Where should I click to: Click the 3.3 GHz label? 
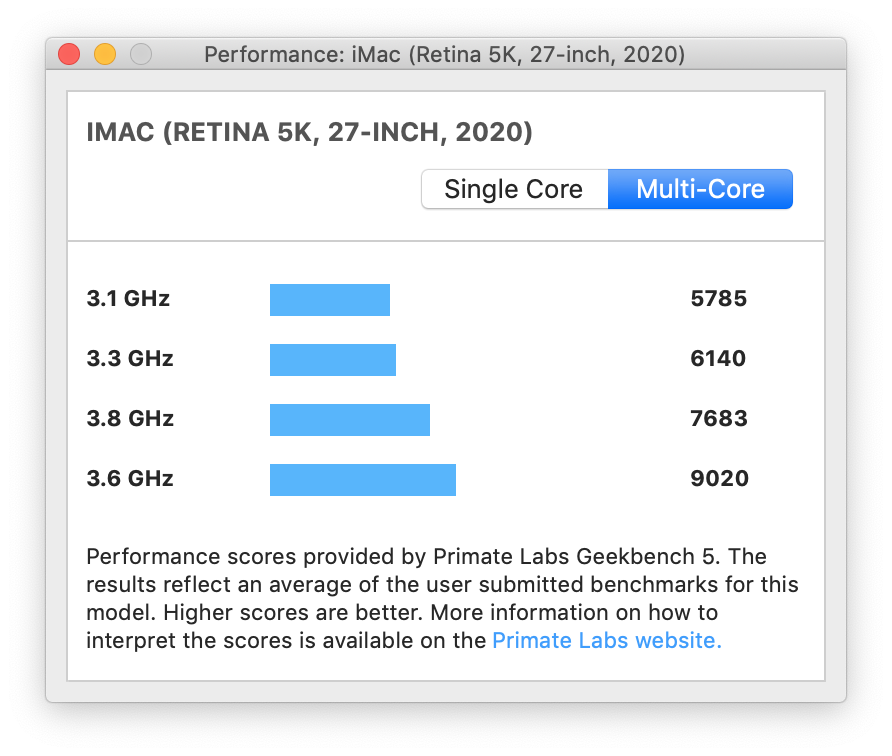[130, 359]
